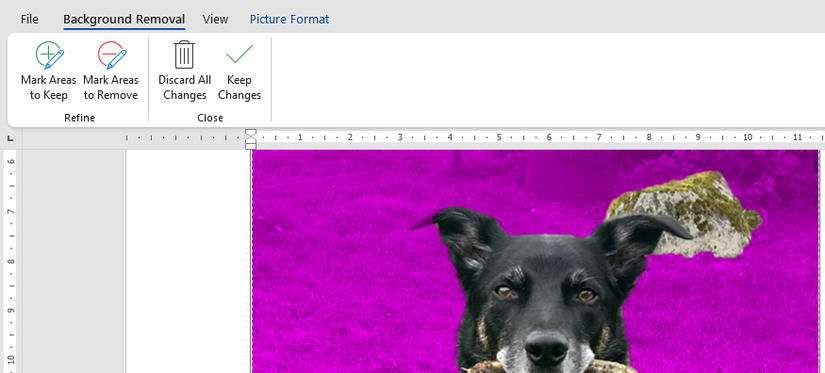Click the Discard All Changes trash icon
Screen dimensions: 825x373
coord(184,55)
